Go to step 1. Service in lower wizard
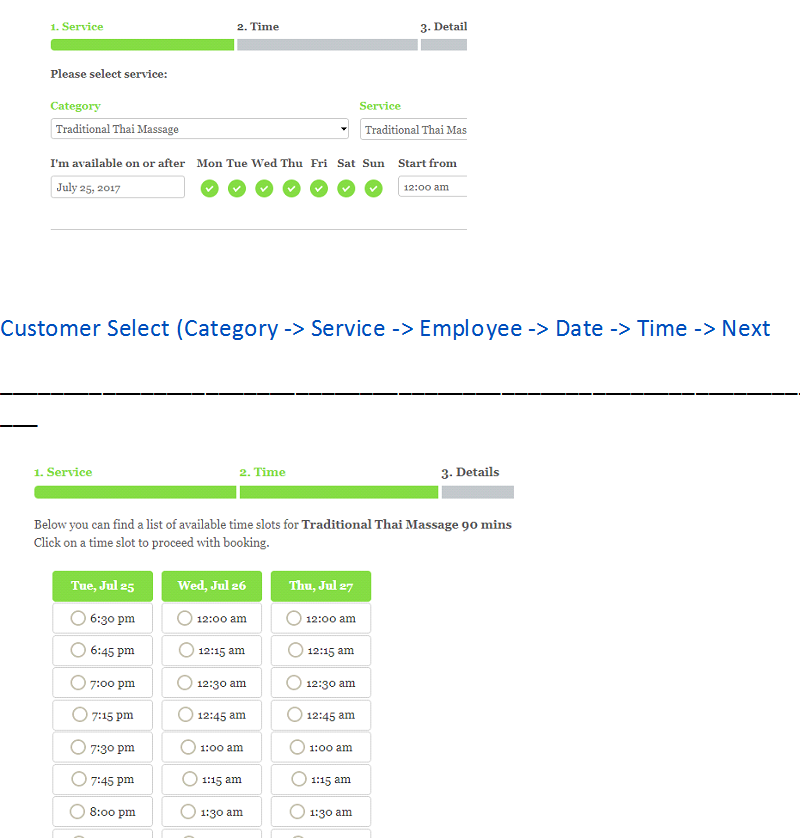Image resolution: width=800 pixels, height=838 pixels. click(x=63, y=472)
